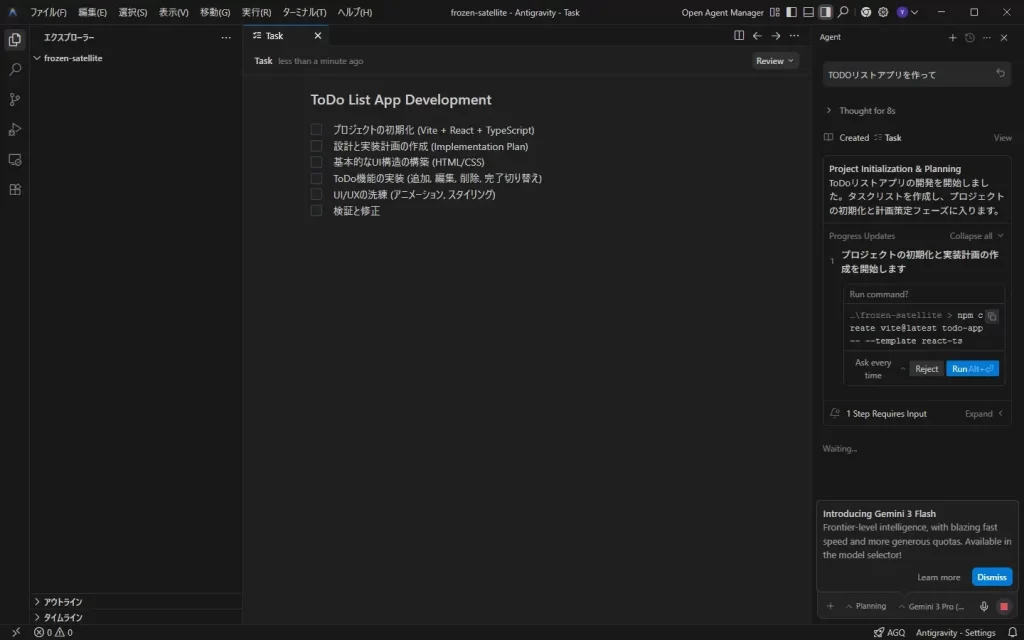Open Gemini 3 Pro model selector
The image size is (1024, 640).
point(933,607)
